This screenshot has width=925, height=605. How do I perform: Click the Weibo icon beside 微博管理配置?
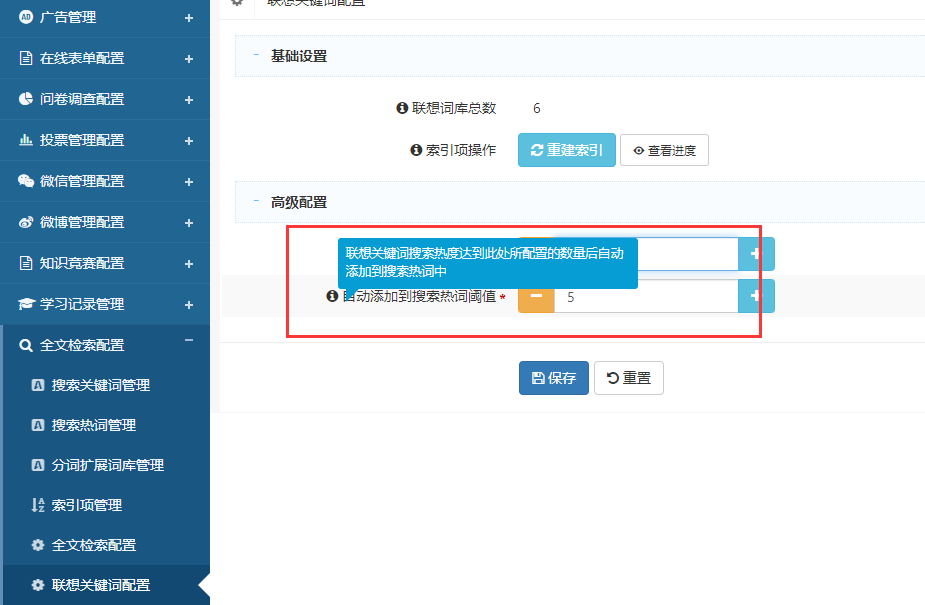tap(27, 222)
